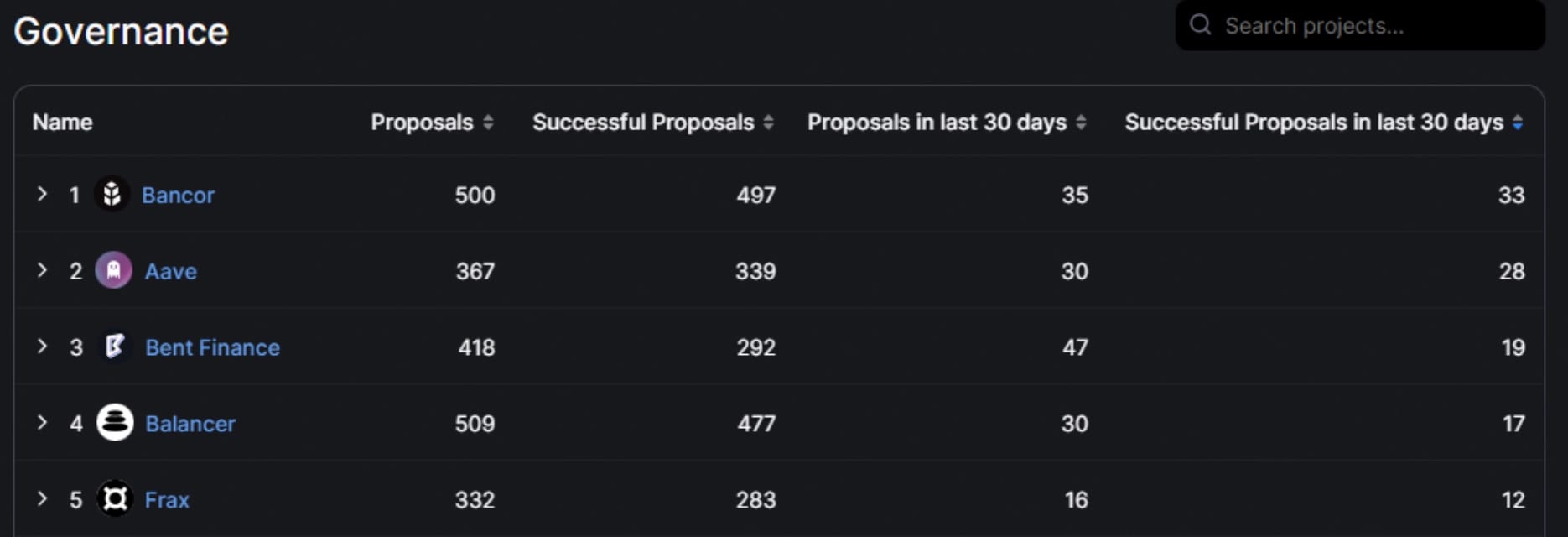Click the search magnifier icon
Image resolution: width=1568 pixels, height=537 pixels.
[x=1201, y=25]
